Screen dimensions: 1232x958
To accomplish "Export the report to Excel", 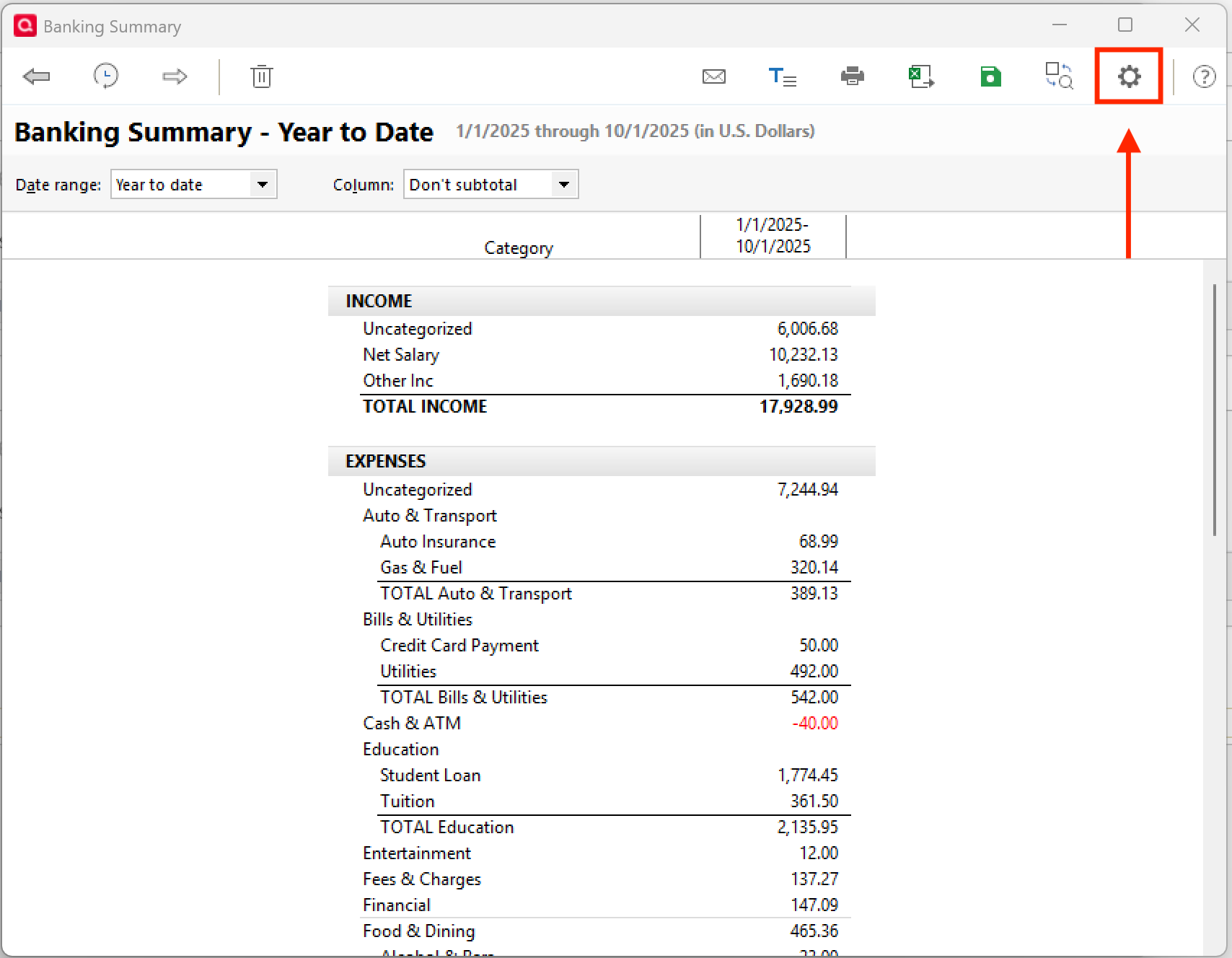I will coord(921,76).
